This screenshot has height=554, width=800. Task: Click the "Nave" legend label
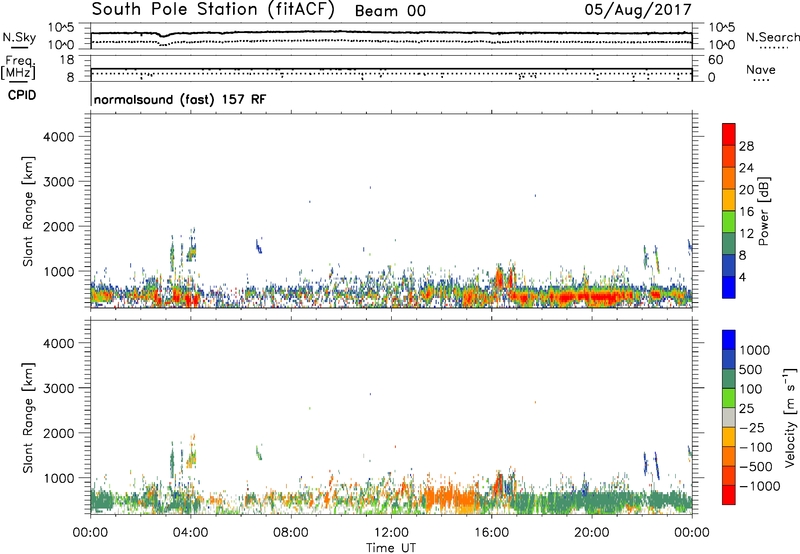point(761,69)
